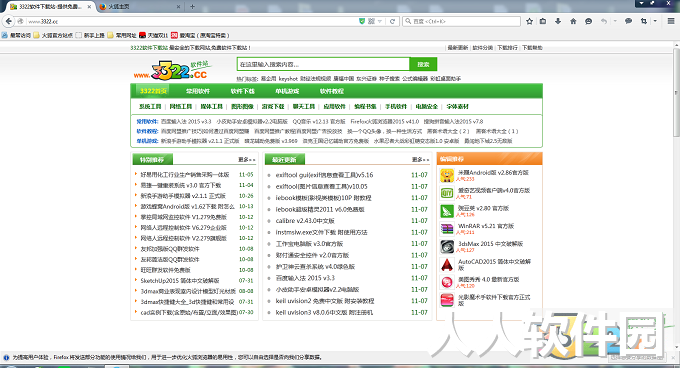Image resolution: width=680 pixels, height=368 pixels.
Task: Click the green site search button
Action: 423,64
